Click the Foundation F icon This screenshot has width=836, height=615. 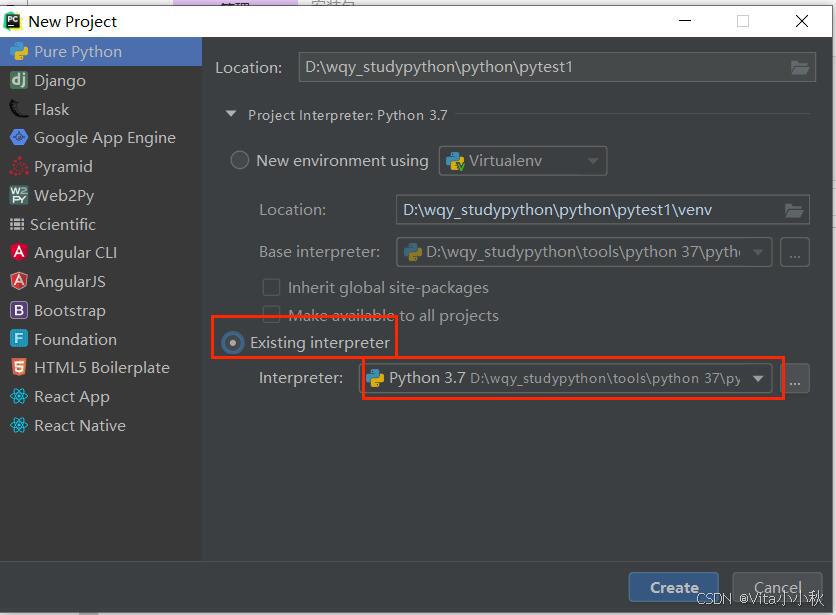pos(19,339)
